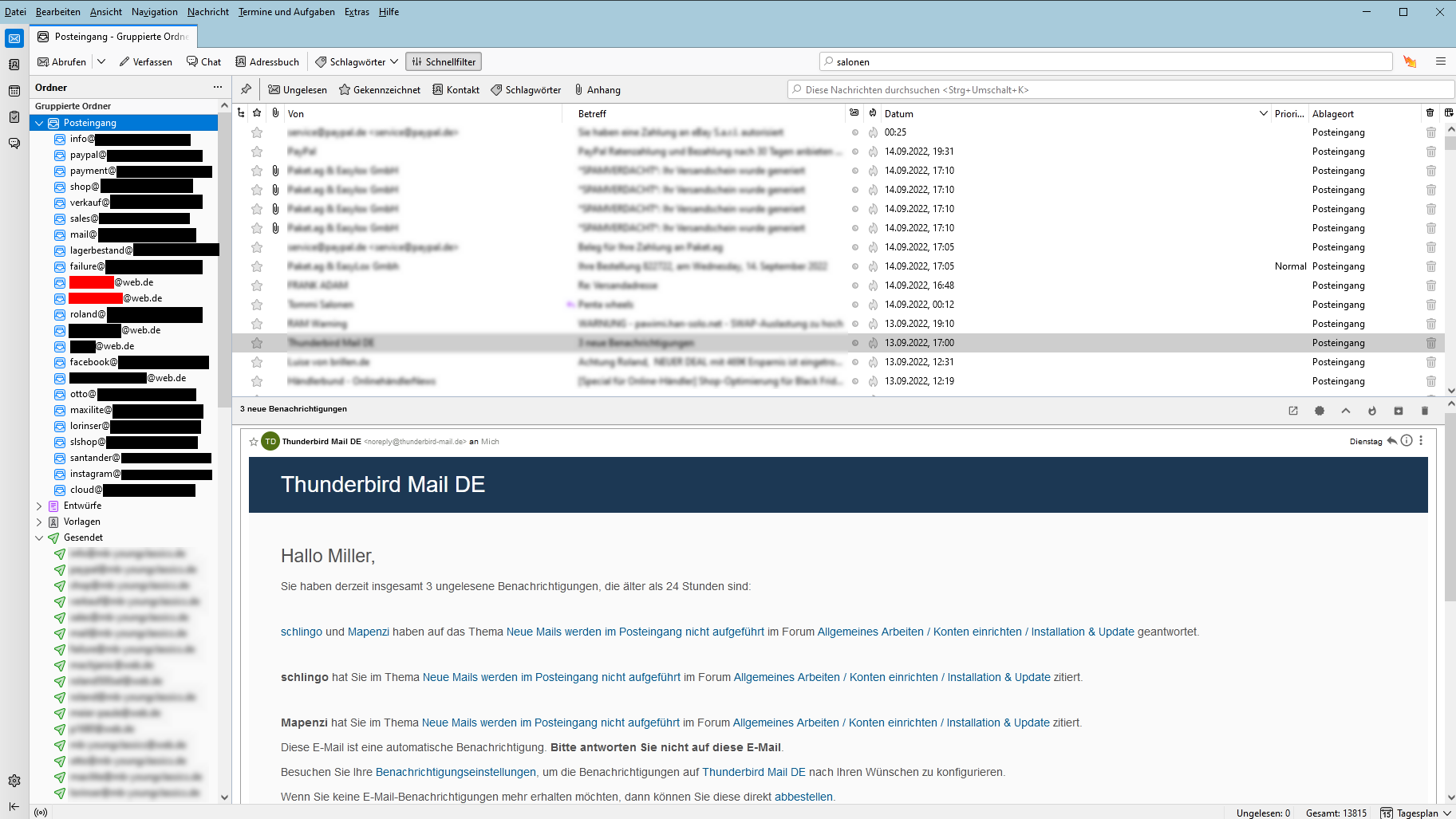Expand the Entwürfe folder
1456x819 pixels.
point(39,506)
